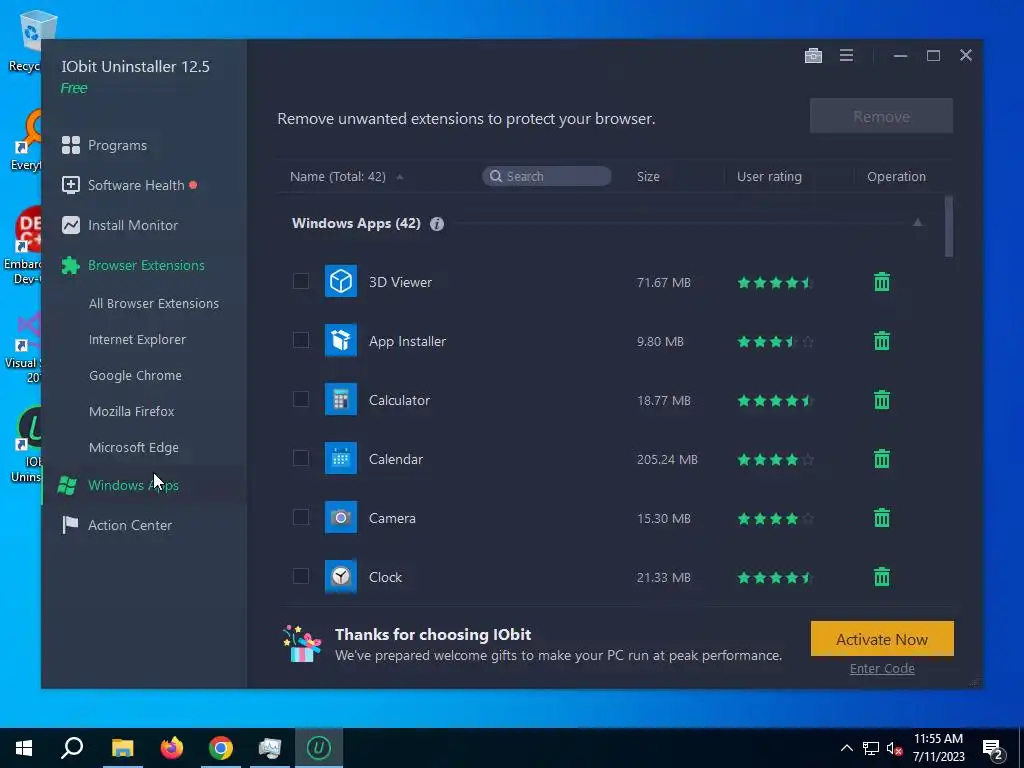The width and height of the screenshot is (1024, 768).
Task: Check the App Installer checkbox
Action: (301, 340)
